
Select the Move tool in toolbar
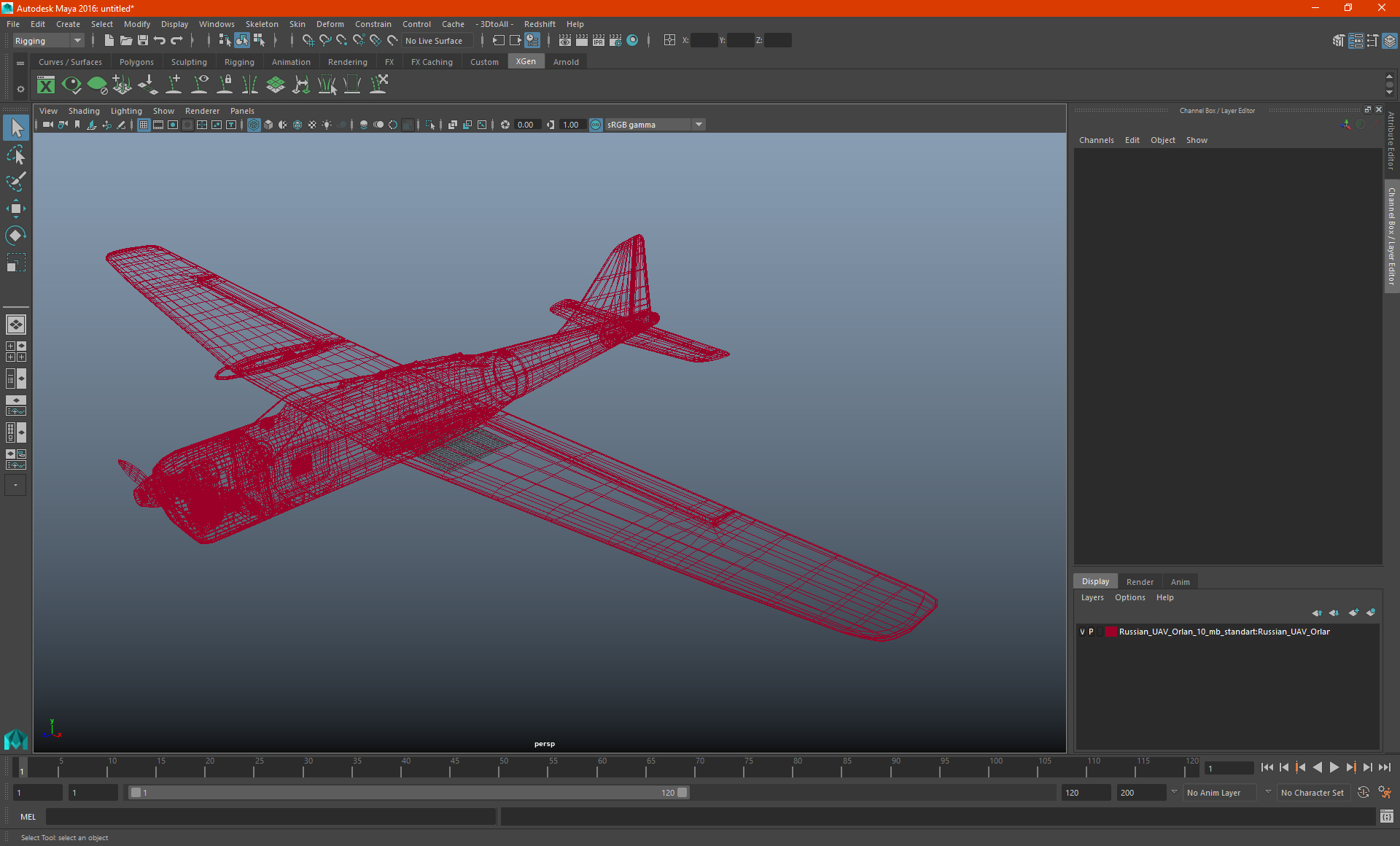[x=16, y=208]
